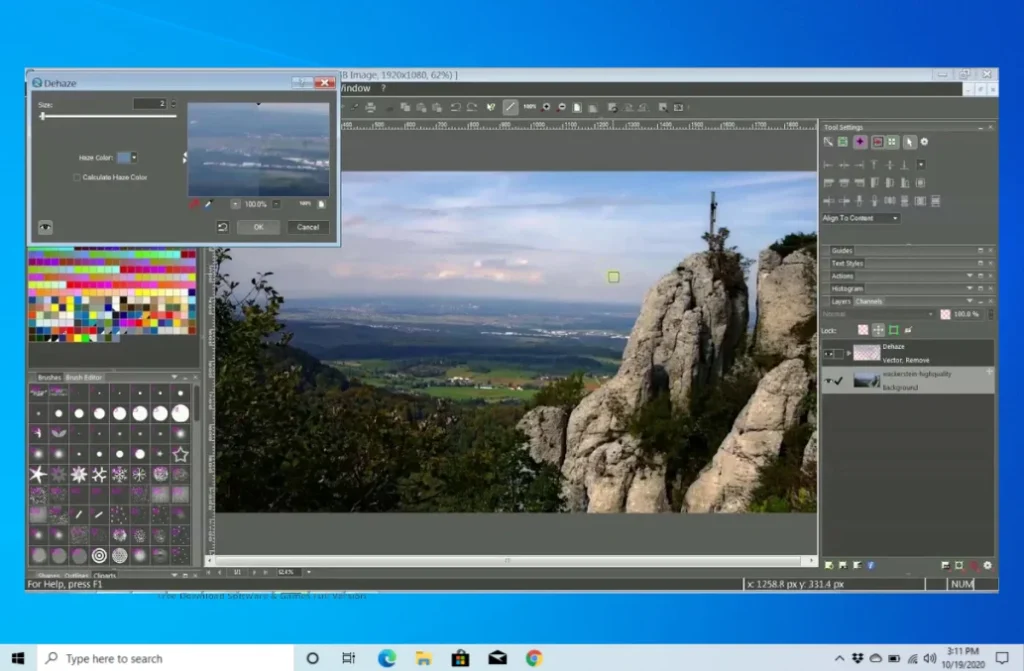Enable the Calculate Haze Color checkbox

coord(76,177)
